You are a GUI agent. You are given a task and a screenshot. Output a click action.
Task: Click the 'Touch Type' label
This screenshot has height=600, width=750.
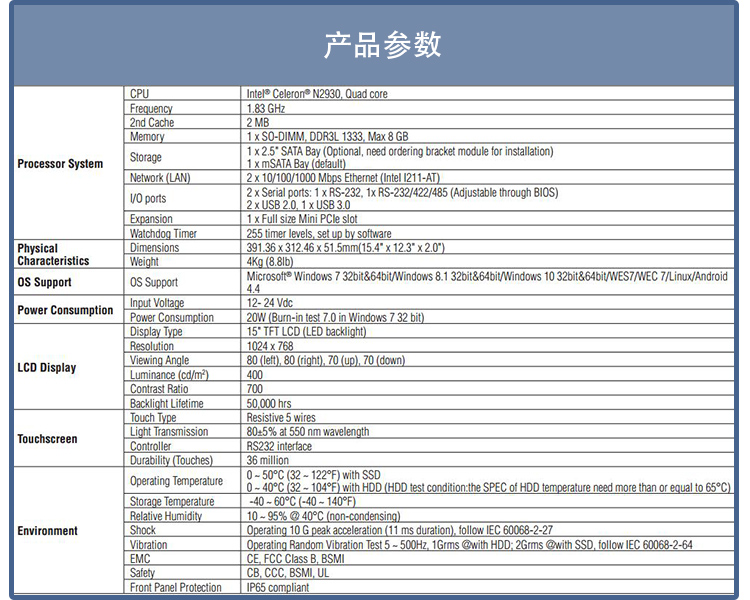click(x=153, y=418)
